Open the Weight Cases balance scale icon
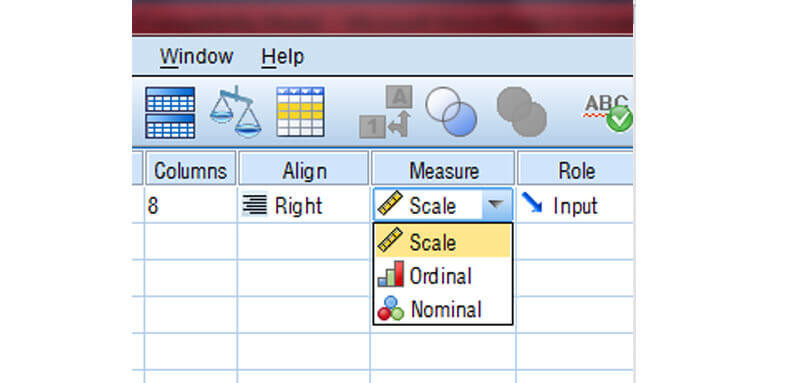800x383 pixels. [x=235, y=112]
